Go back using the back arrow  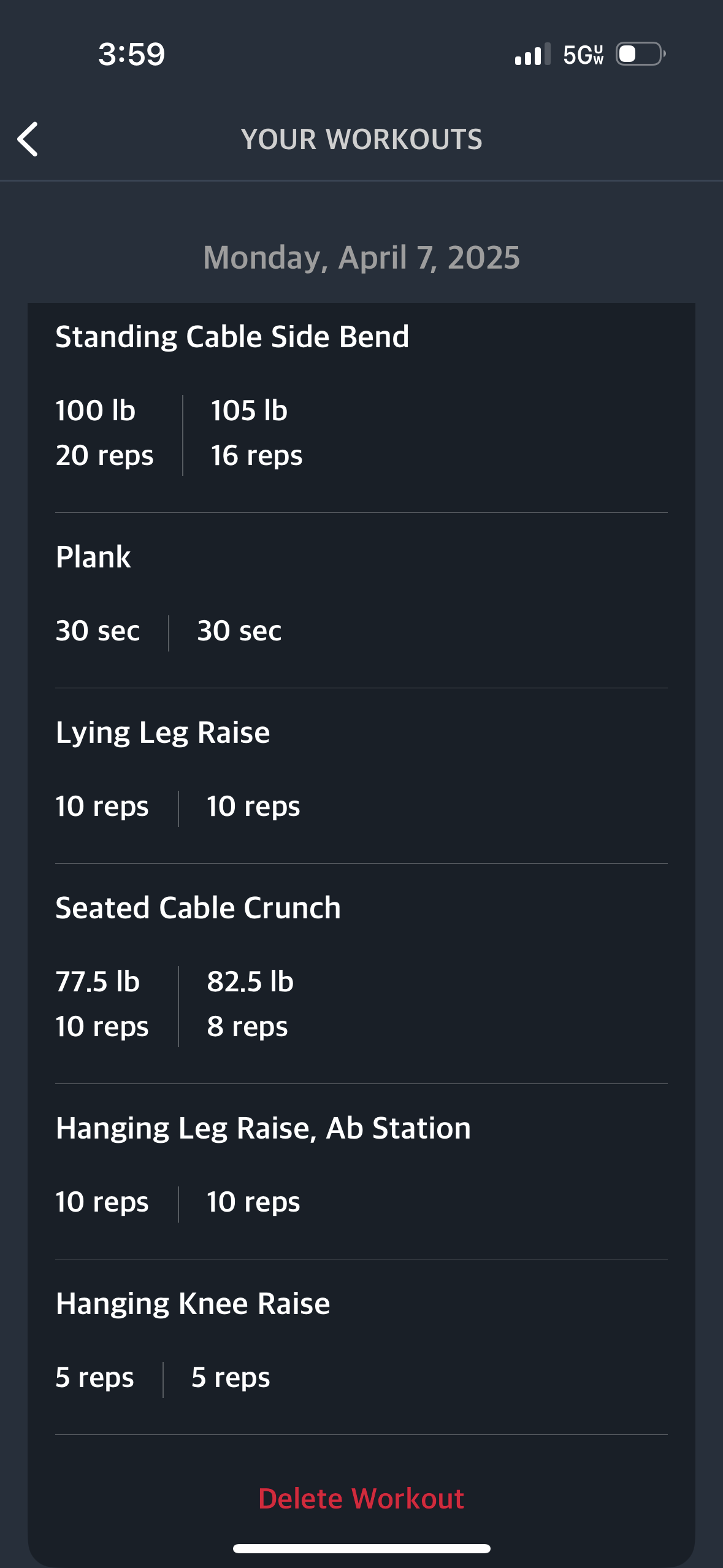tap(28, 139)
